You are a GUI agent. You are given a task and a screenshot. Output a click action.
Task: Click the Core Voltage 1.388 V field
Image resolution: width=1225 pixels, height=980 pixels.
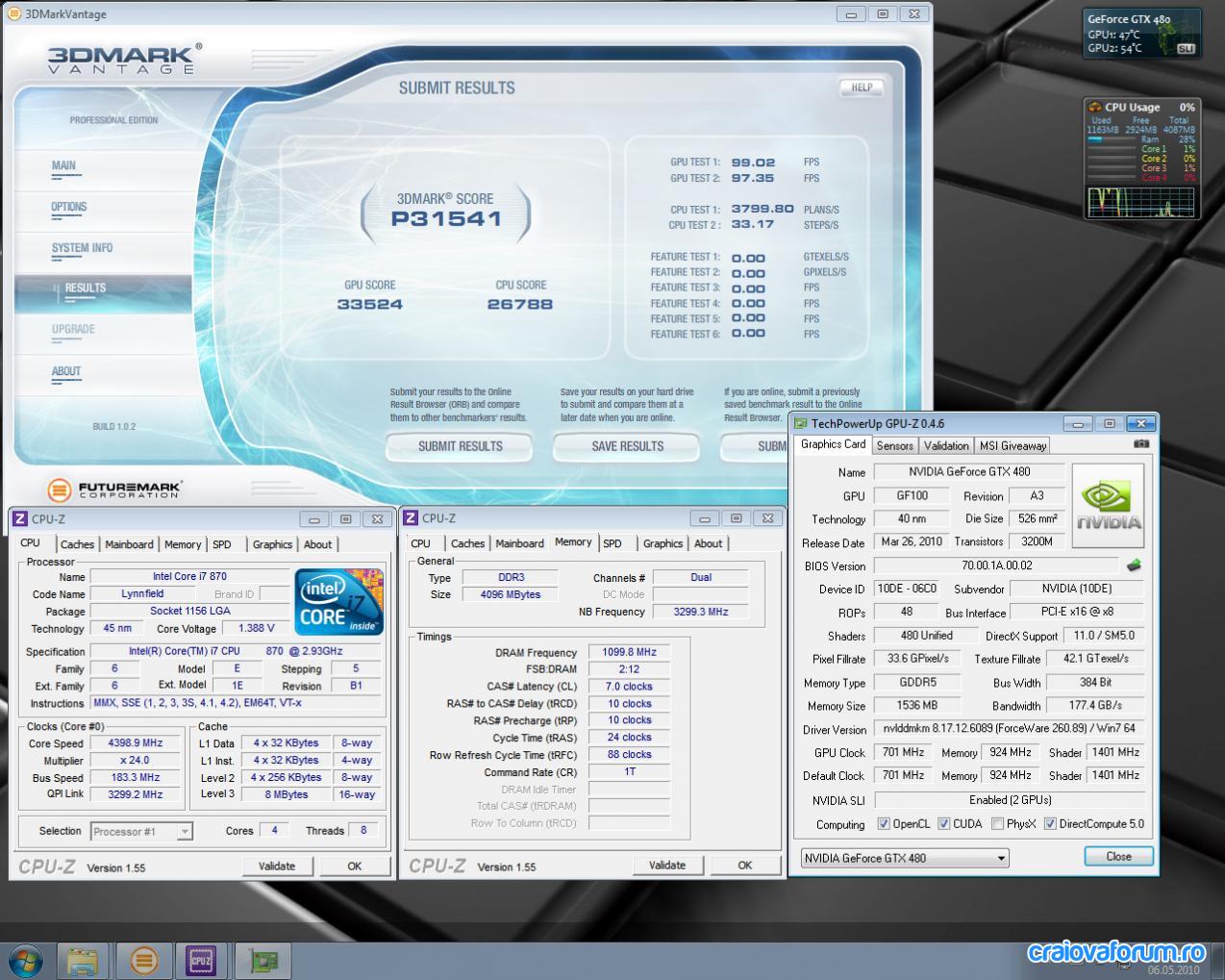point(256,628)
